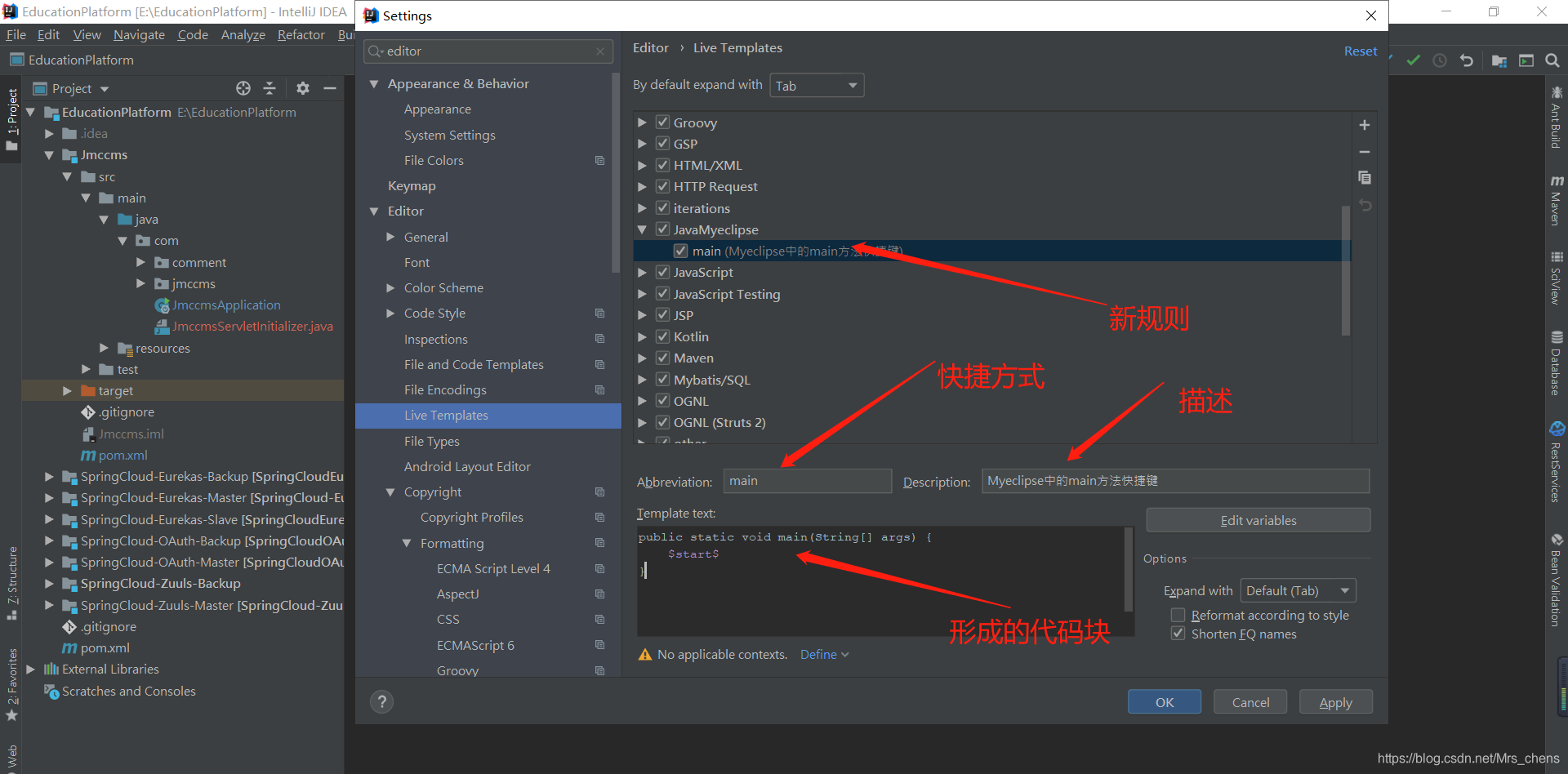
Task: Click the settings tree scrollbar
Action: (x=615, y=171)
